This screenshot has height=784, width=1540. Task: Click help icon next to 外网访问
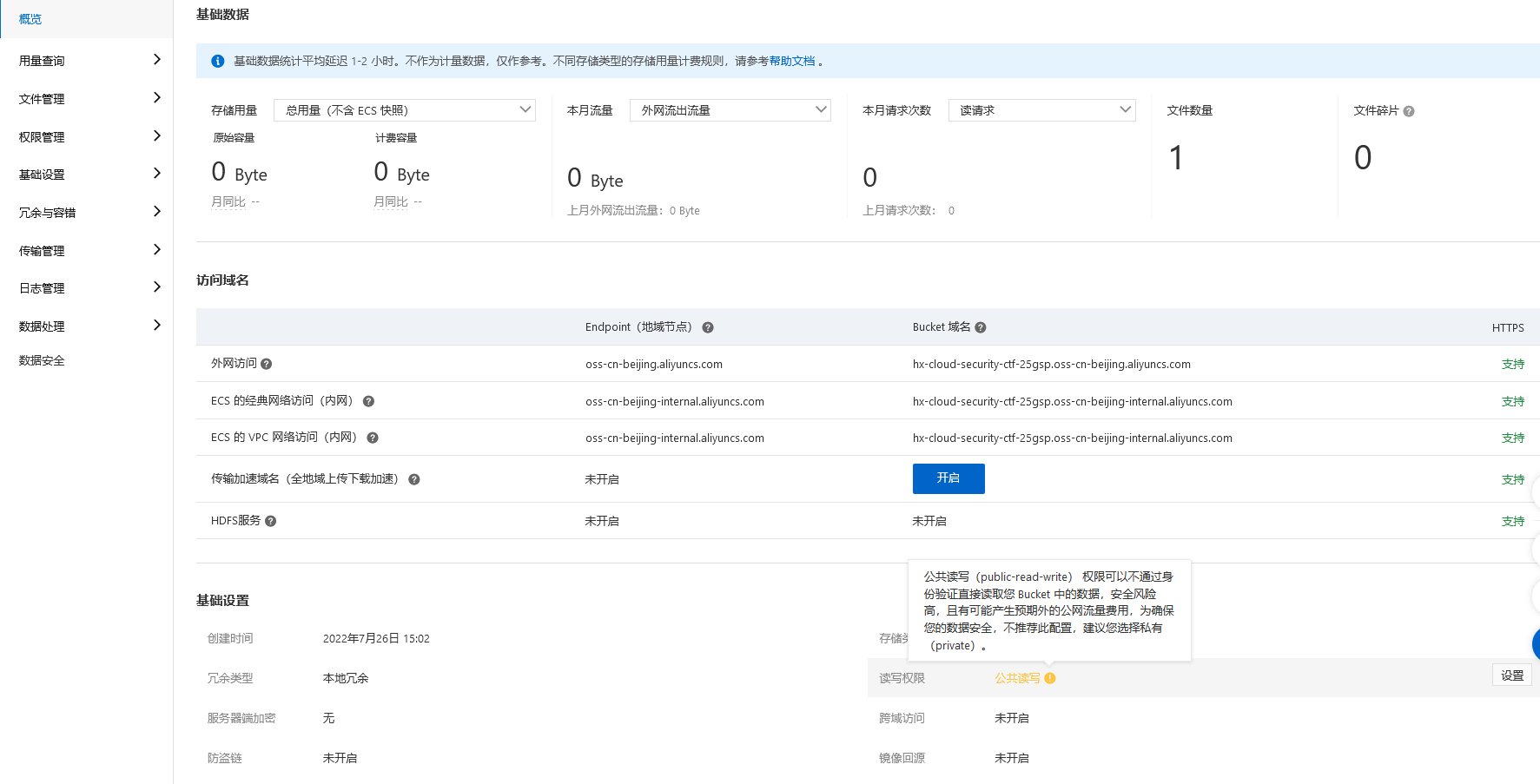pyautogui.click(x=267, y=364)
